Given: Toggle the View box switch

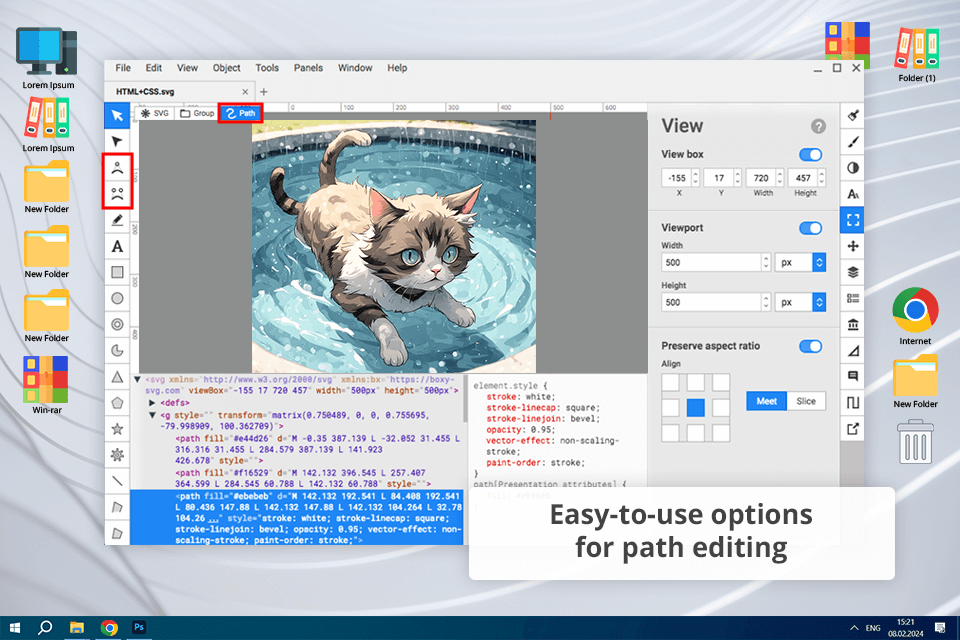Looking at the screenshot, I should tap(811, 155).
